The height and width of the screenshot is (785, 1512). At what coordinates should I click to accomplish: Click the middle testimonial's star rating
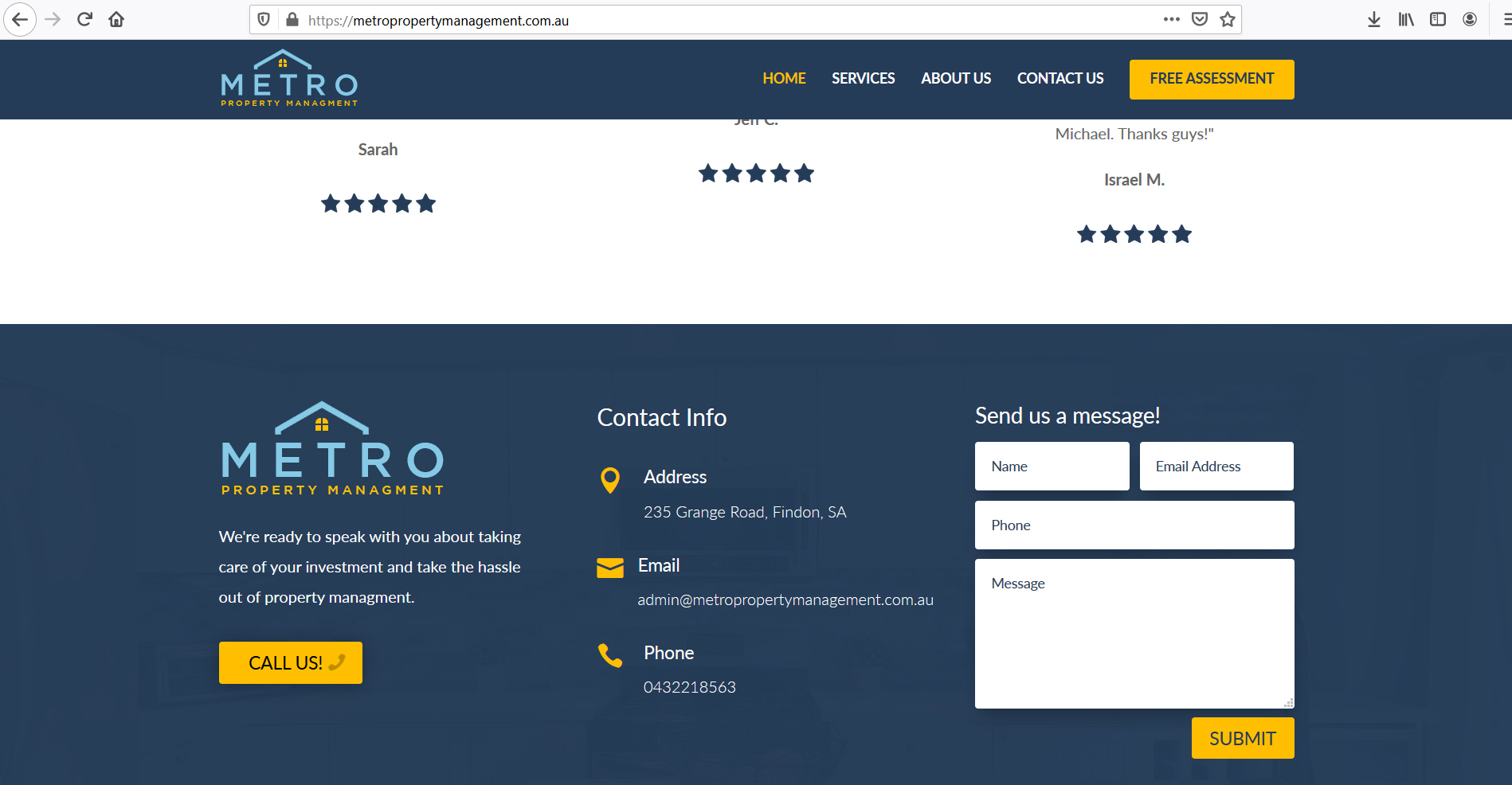point(756,174)
